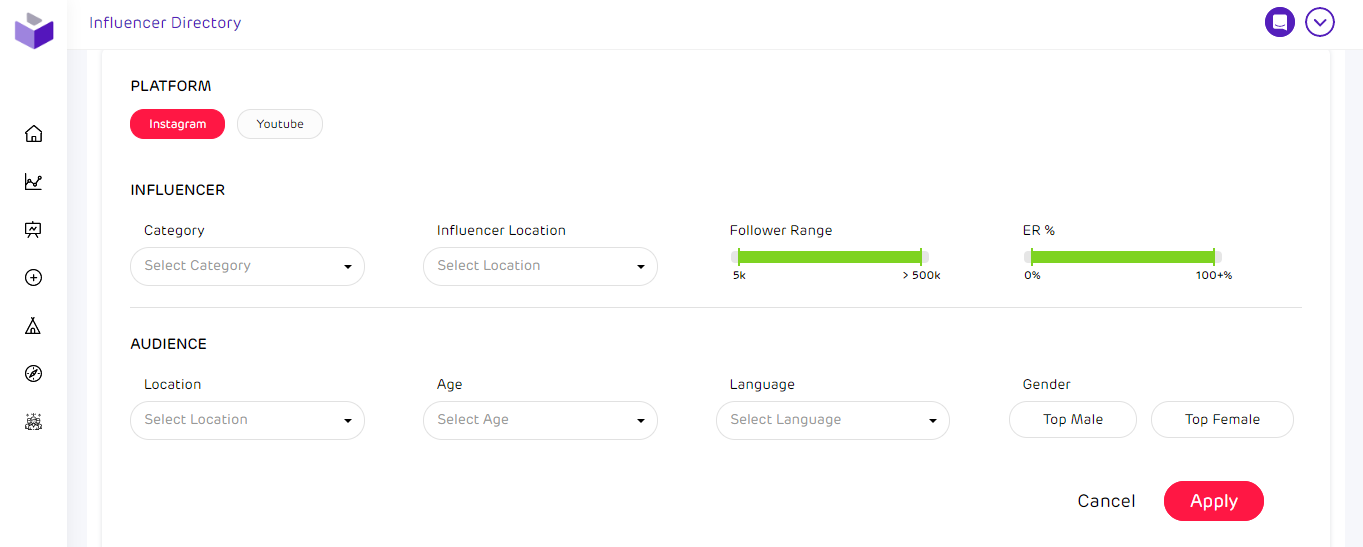Expand the Select Language dropdown
The height and width of the screenshot is (547, 1363).
832,420
